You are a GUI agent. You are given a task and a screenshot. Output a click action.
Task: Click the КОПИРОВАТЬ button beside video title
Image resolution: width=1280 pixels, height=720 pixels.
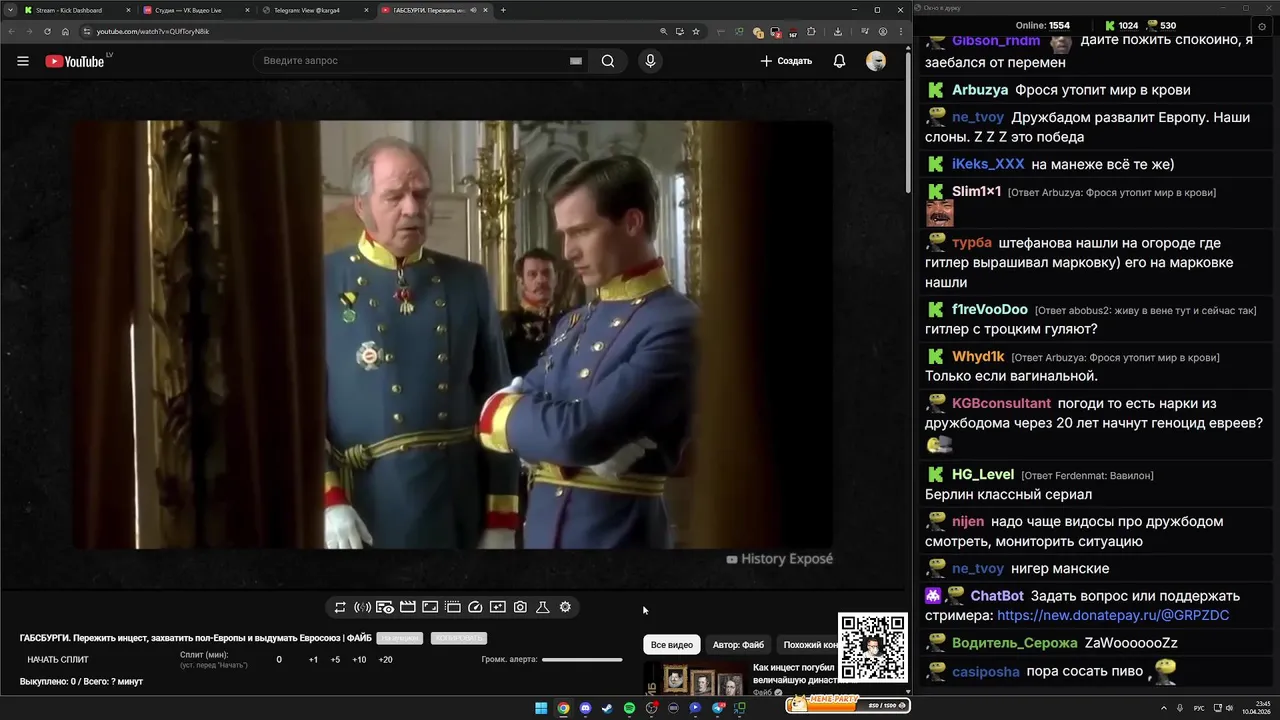pyautogui.click(x=459, y=638)
